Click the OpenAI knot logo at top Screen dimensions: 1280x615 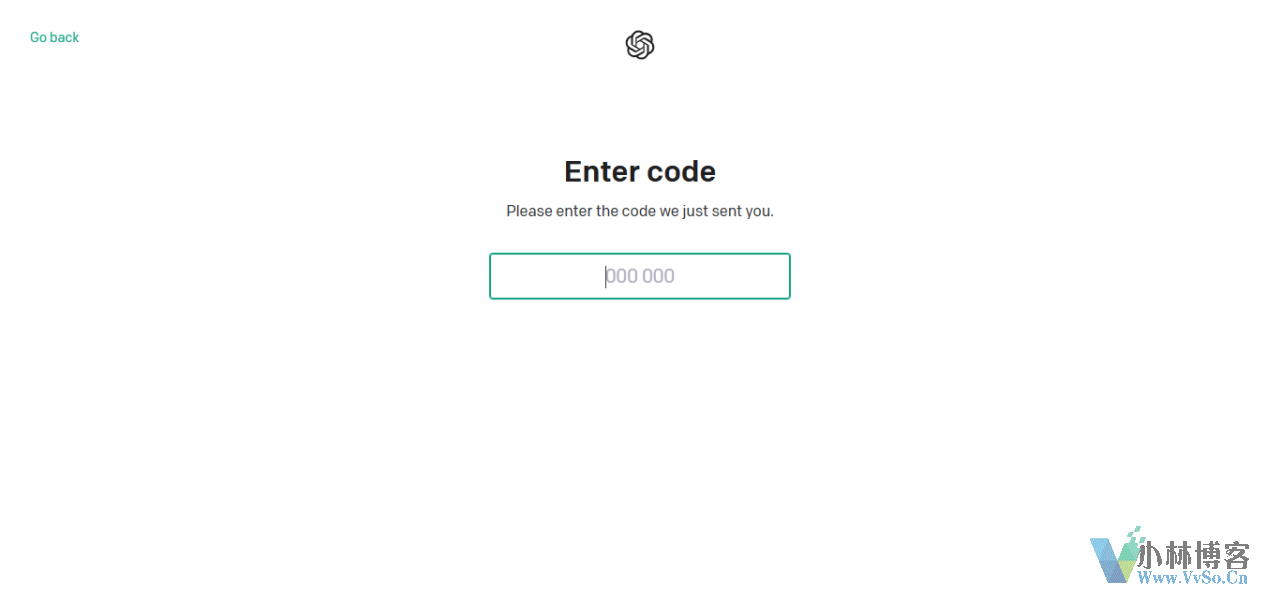[x=640, y=45]
